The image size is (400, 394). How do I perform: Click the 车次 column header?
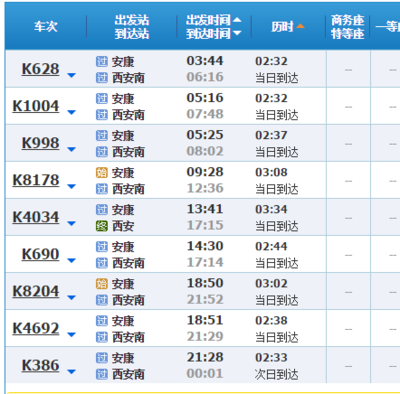pyautogui.click(x=46, y=26)
